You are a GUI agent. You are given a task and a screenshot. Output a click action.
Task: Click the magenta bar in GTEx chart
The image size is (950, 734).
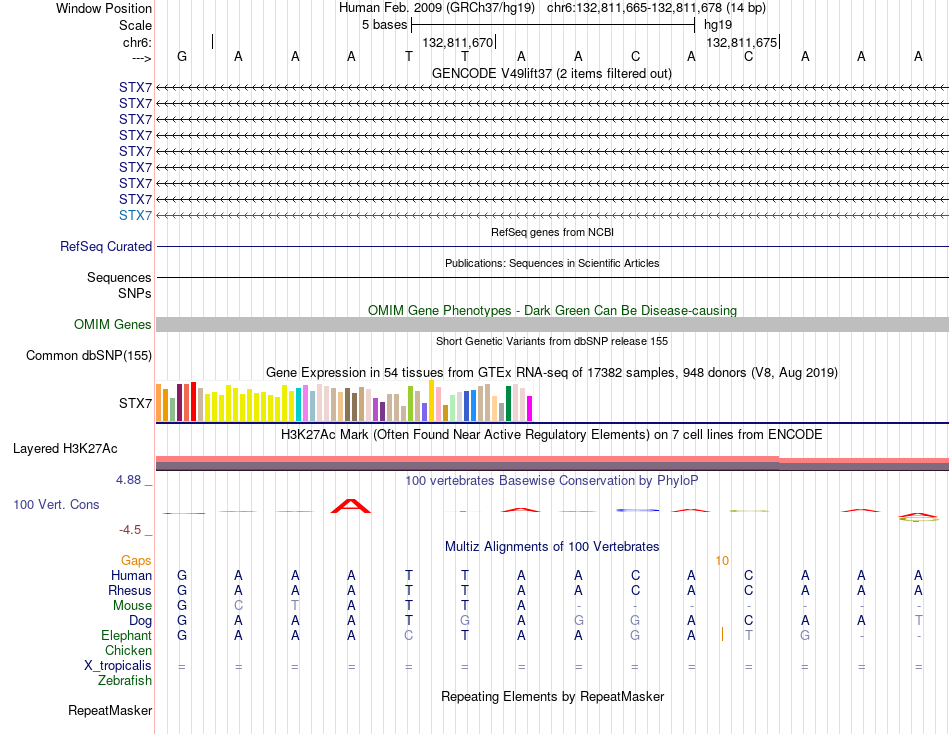point(530,409)
